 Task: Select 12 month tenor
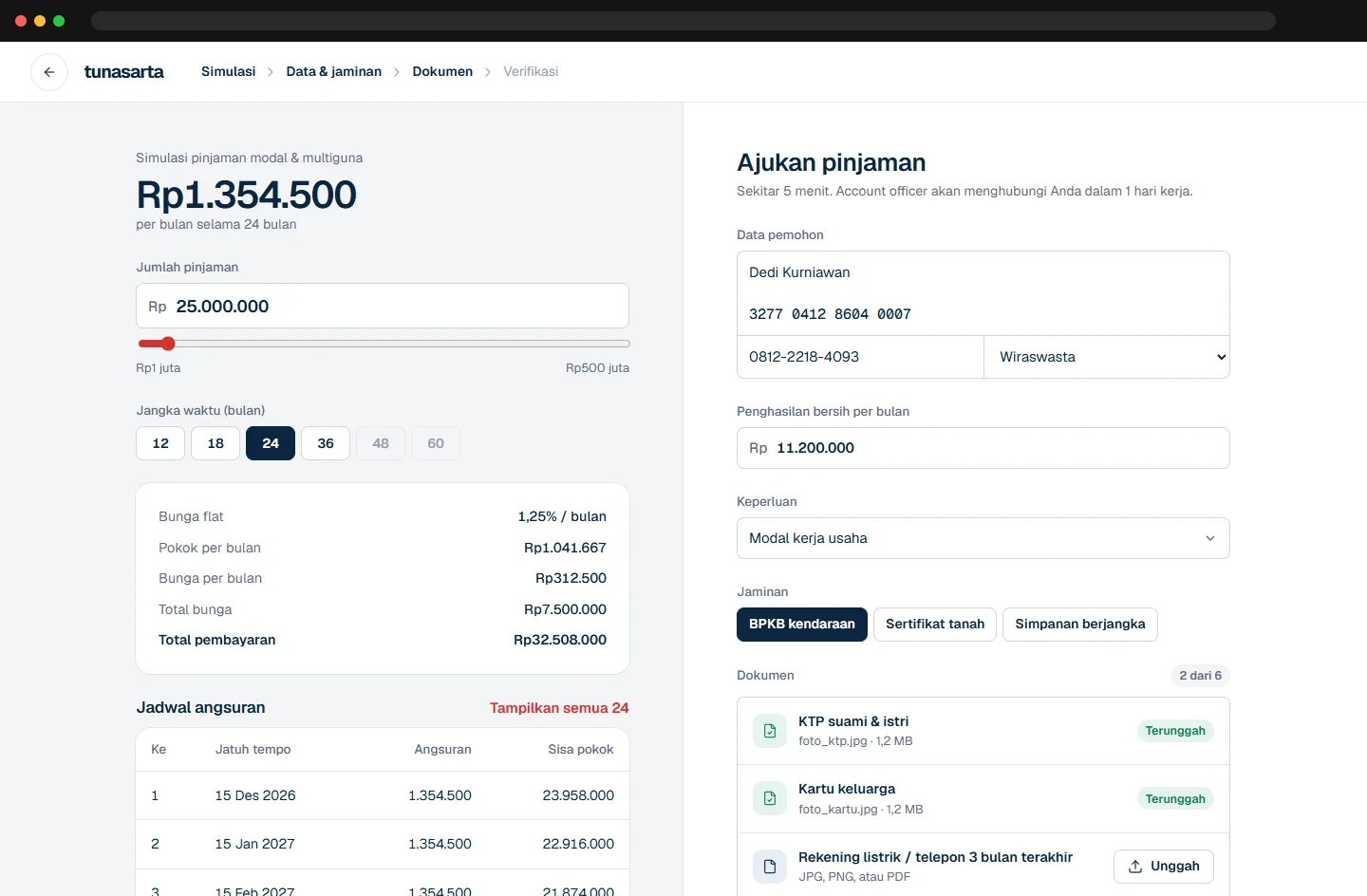[x=160, y=443]
